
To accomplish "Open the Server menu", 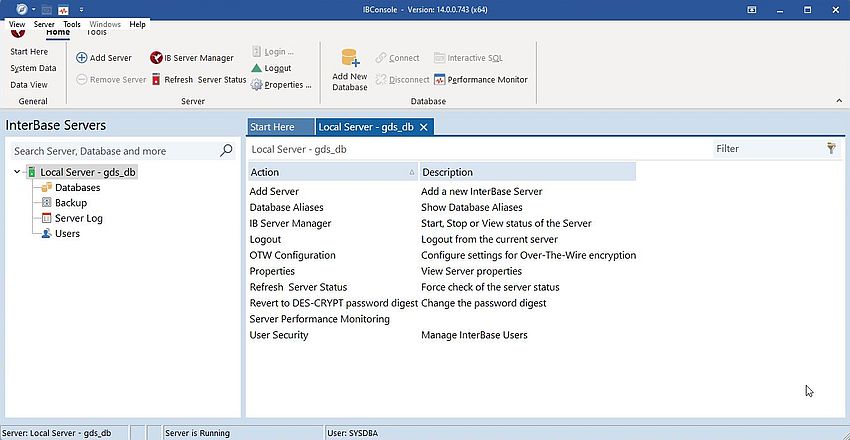I will pyautogui.click(x=44, y=24).
